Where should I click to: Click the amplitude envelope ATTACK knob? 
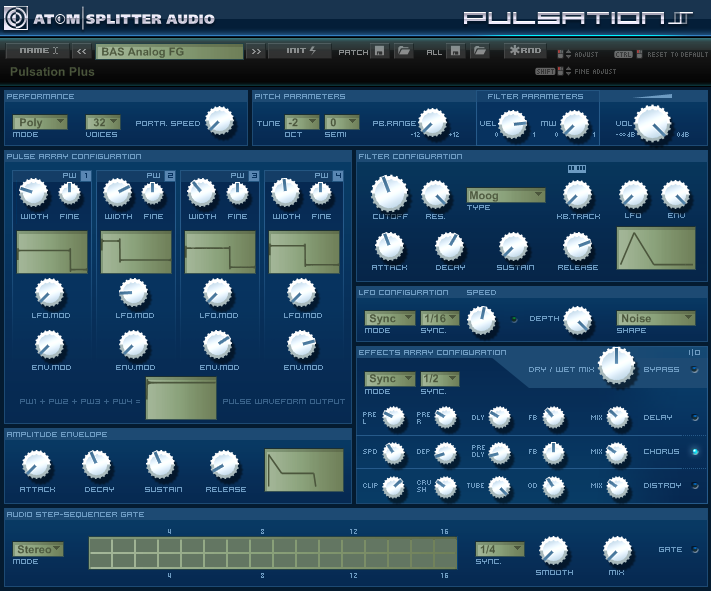click(x=36, y=465)
